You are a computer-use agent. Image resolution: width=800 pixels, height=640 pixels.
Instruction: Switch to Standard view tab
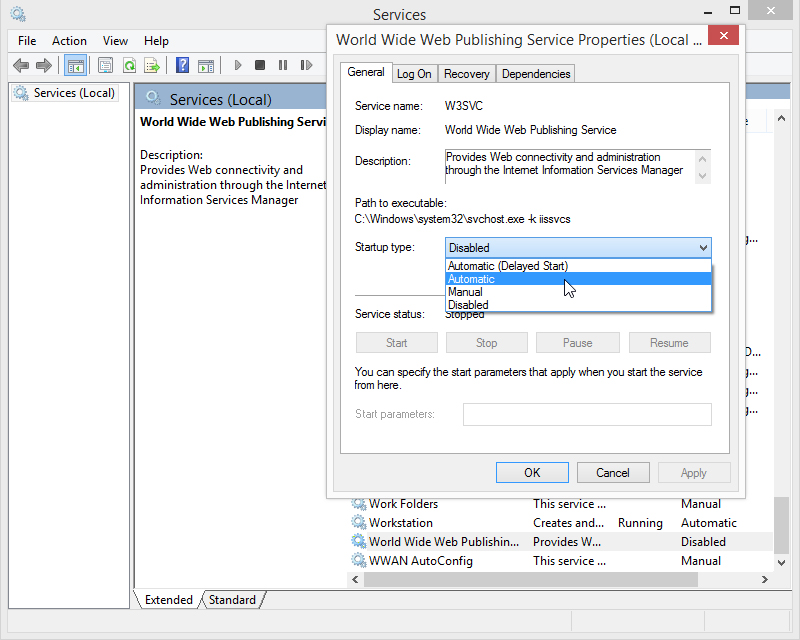coord(232,600)
